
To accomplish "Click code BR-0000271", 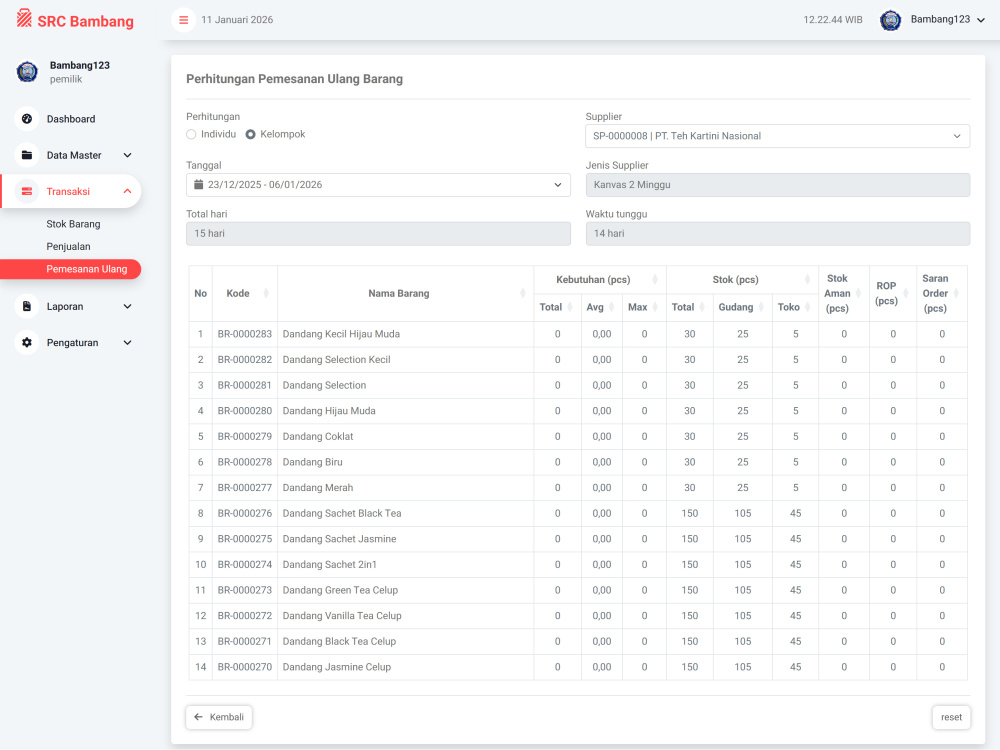I will click(x=245, y=641).
